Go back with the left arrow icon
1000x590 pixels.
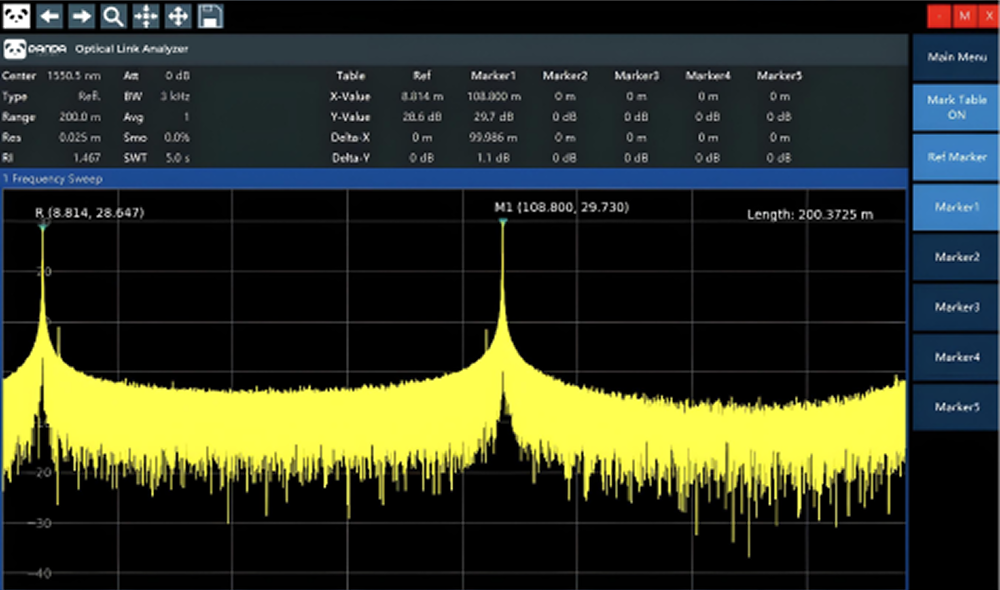[x=49, y=16]
